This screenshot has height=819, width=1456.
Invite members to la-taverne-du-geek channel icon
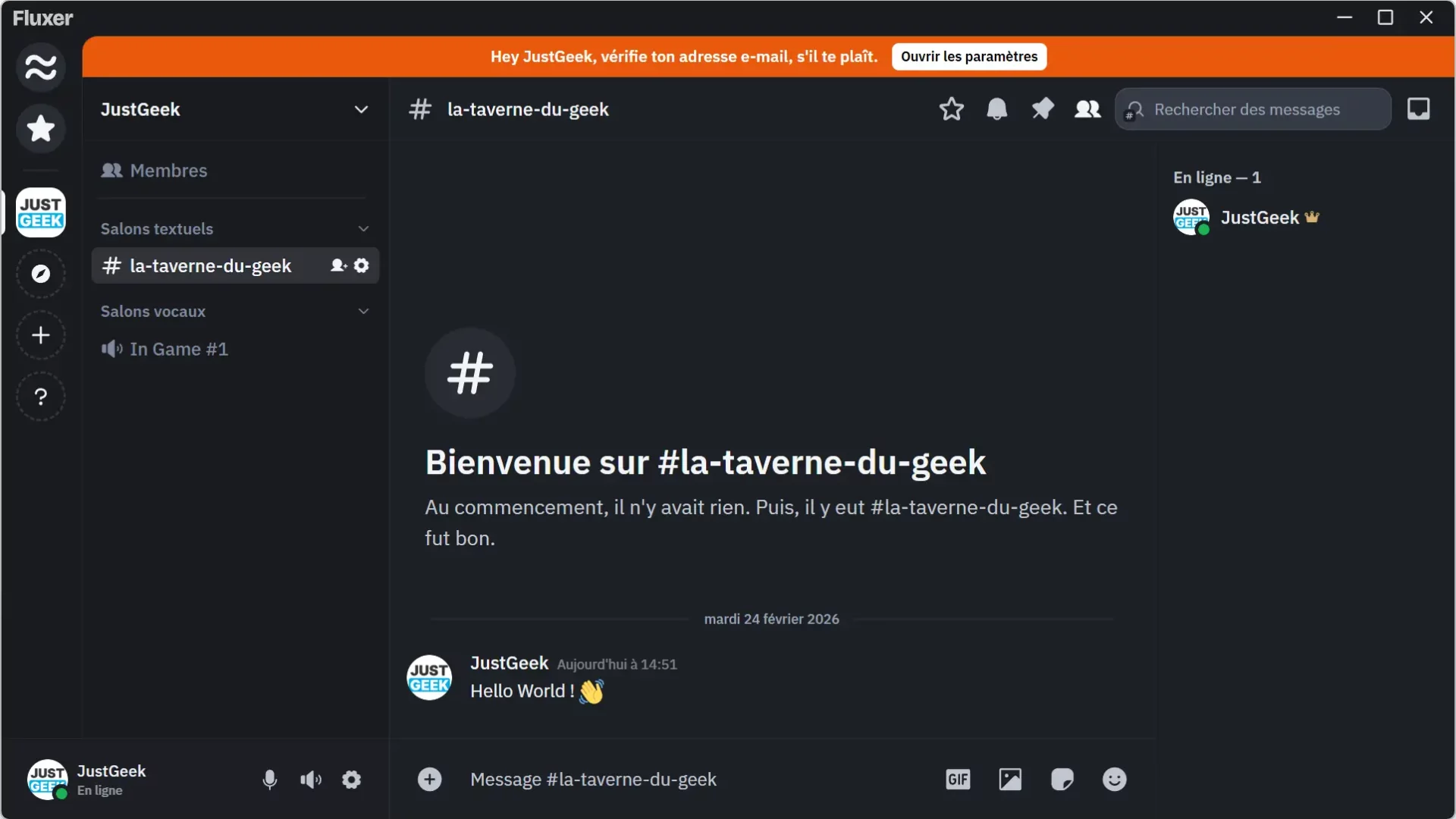[x=338, y=265]
